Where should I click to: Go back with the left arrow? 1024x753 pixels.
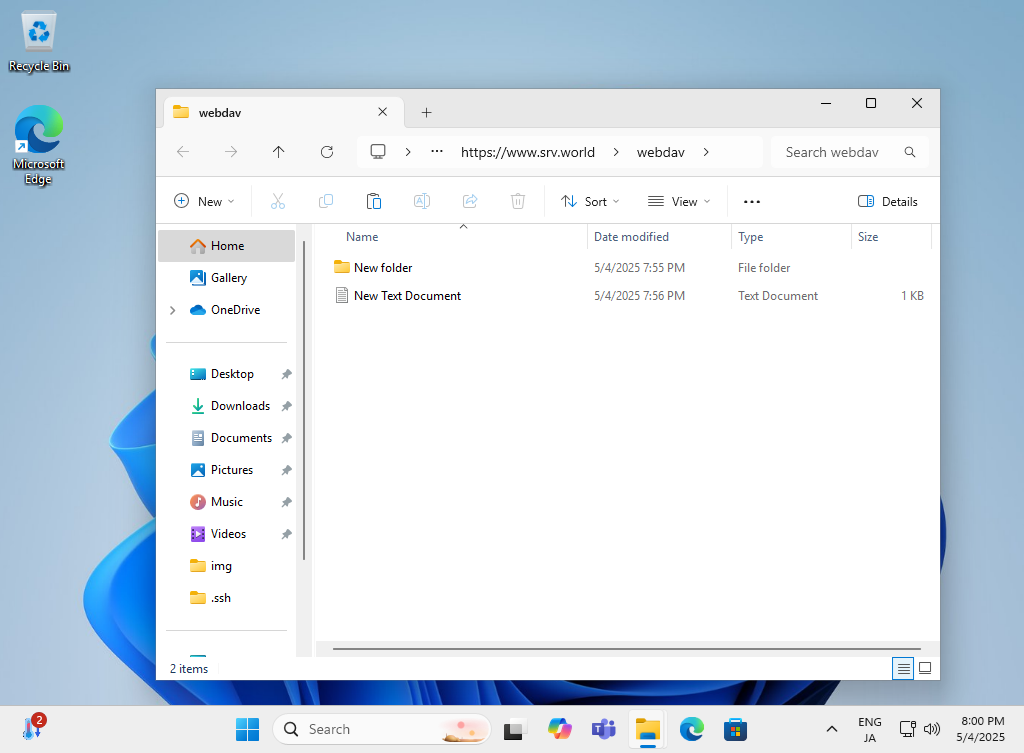[183, 152]
